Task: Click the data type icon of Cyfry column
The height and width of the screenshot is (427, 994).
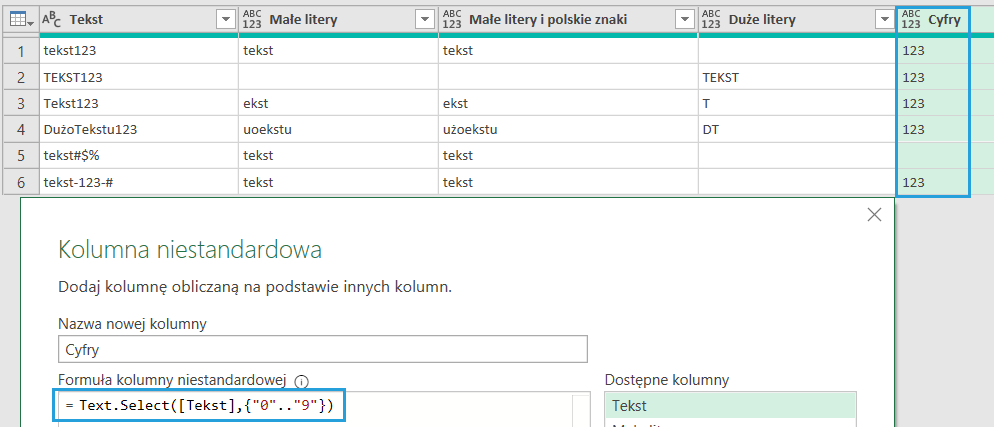Action: coord(911,20)
